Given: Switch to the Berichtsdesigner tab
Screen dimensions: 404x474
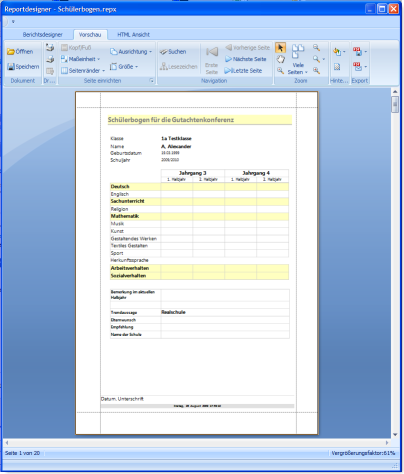Looking at the screenshot, I should coord(42,35).
